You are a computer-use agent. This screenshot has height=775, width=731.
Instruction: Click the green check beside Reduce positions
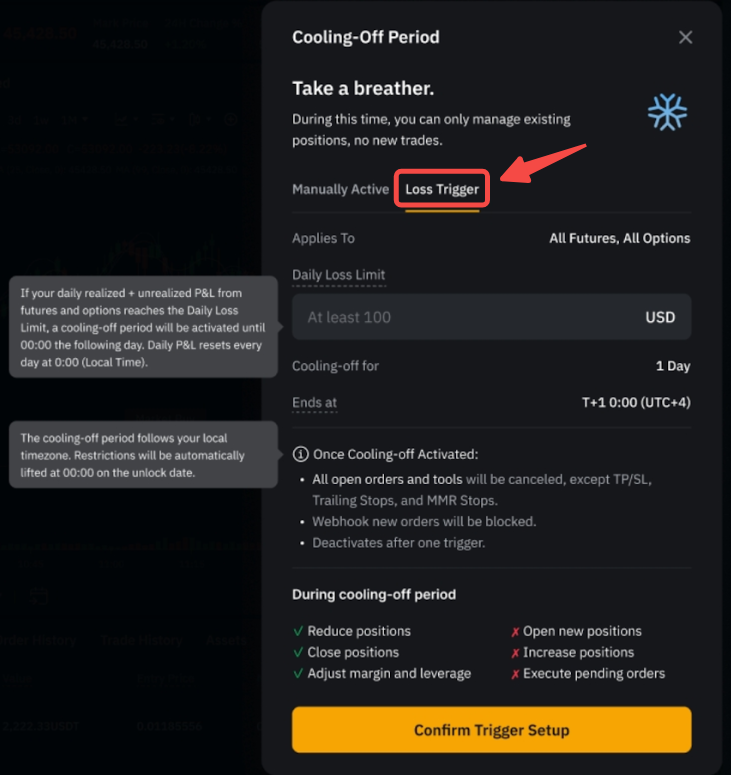(298, 631)
